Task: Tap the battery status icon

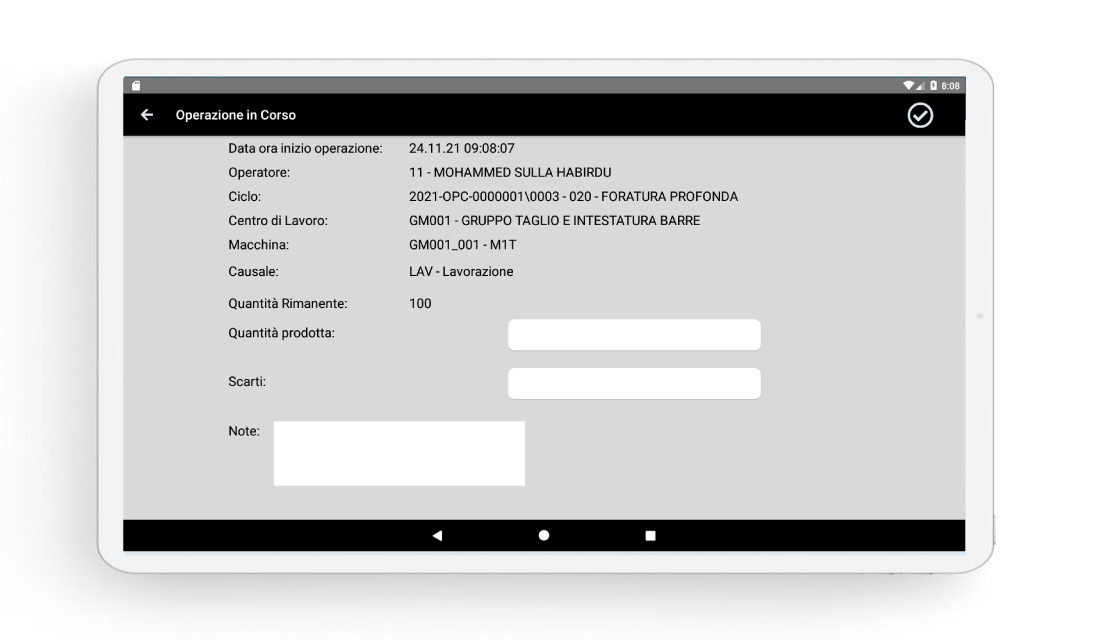Action: pos(931,86)
